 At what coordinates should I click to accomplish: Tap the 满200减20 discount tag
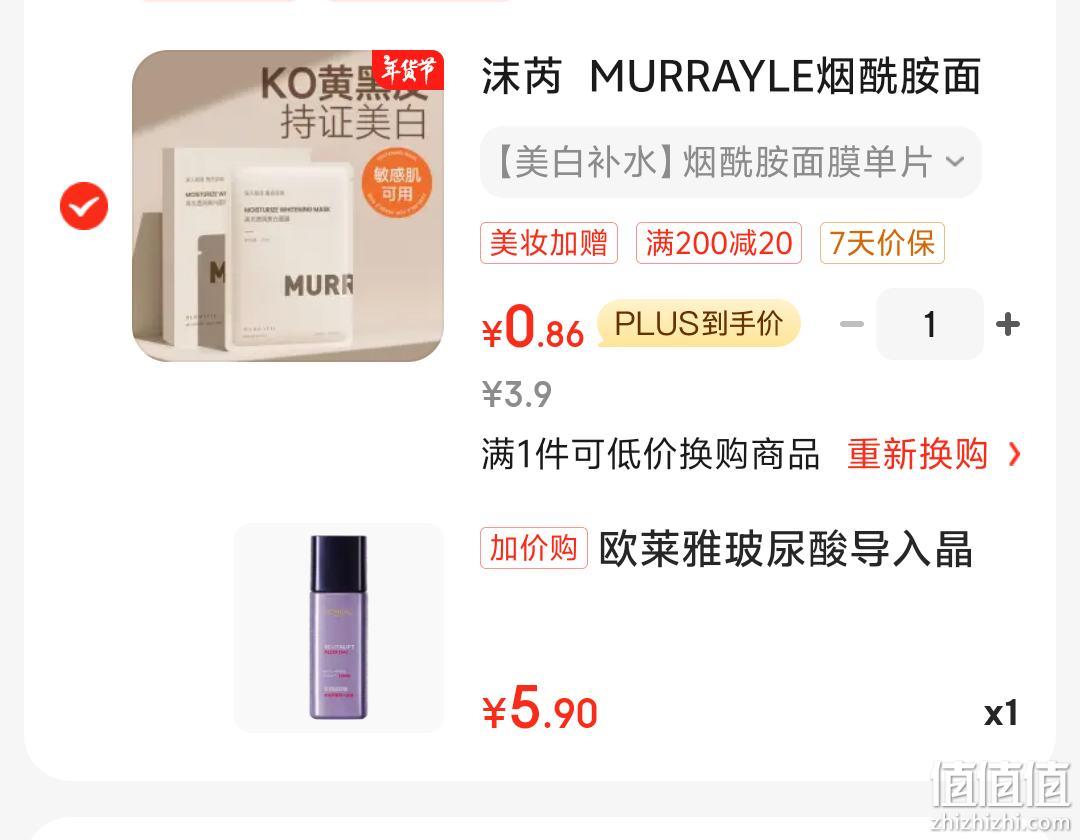point(718,243)
